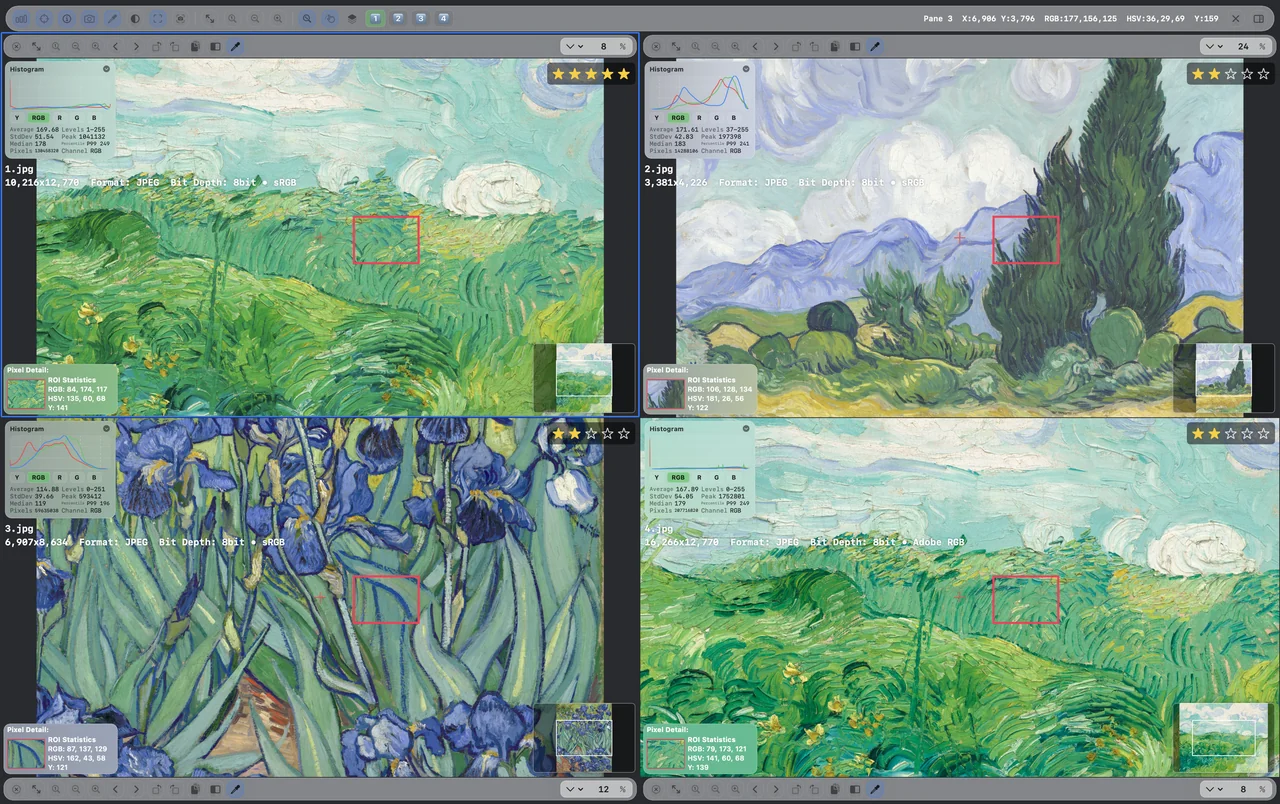The height and width of the screenshot is (804, 1280).
Task: Zoom out in the 4.jpg pane toolbar
Action: 715,789
